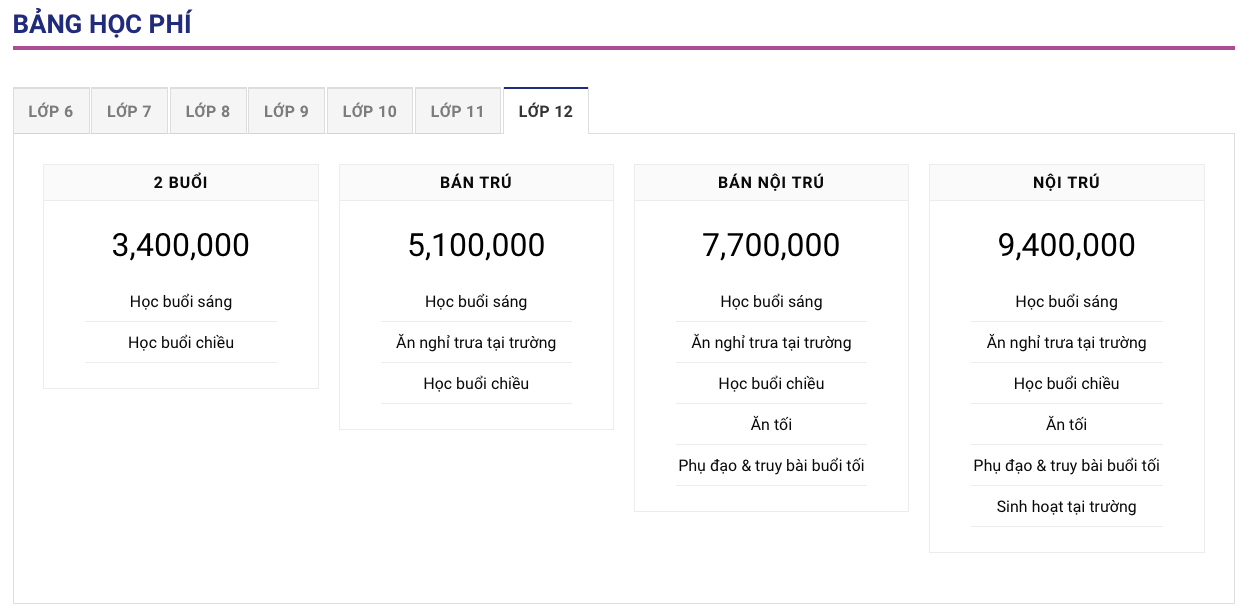This screenshot has width=1258, height=615.
Task: Open the LỚP 7 tab
Action: coord(129,111)
